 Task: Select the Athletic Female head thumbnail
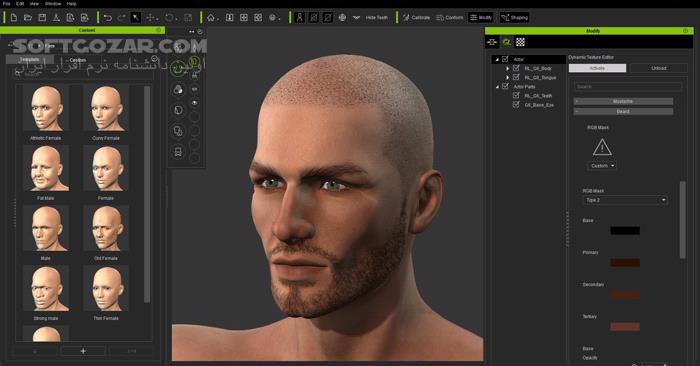tap(46, 109)
